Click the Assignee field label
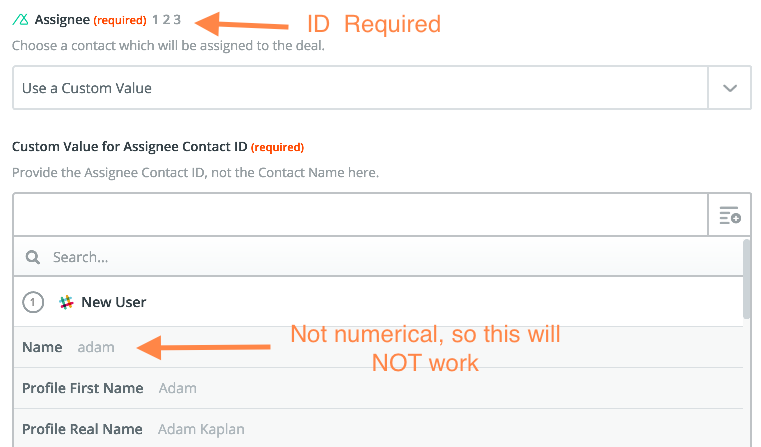The height and width of the screenshot is (447, 761). point(62,20)
